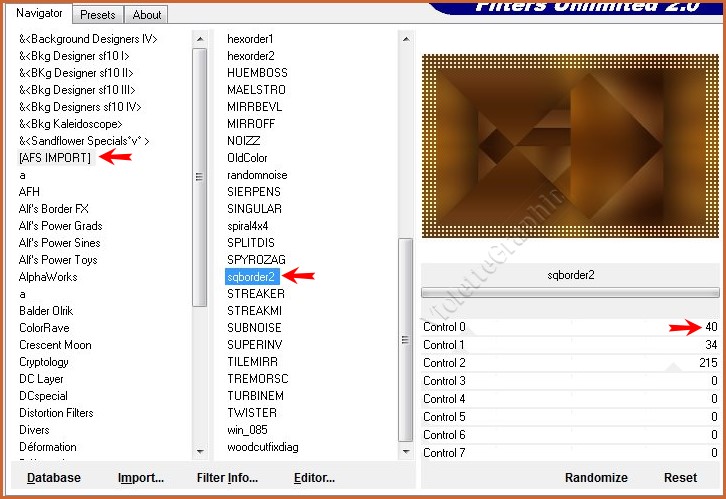726x499 pixels.
Task: Open the About tab
Action: tap(147, 15)
